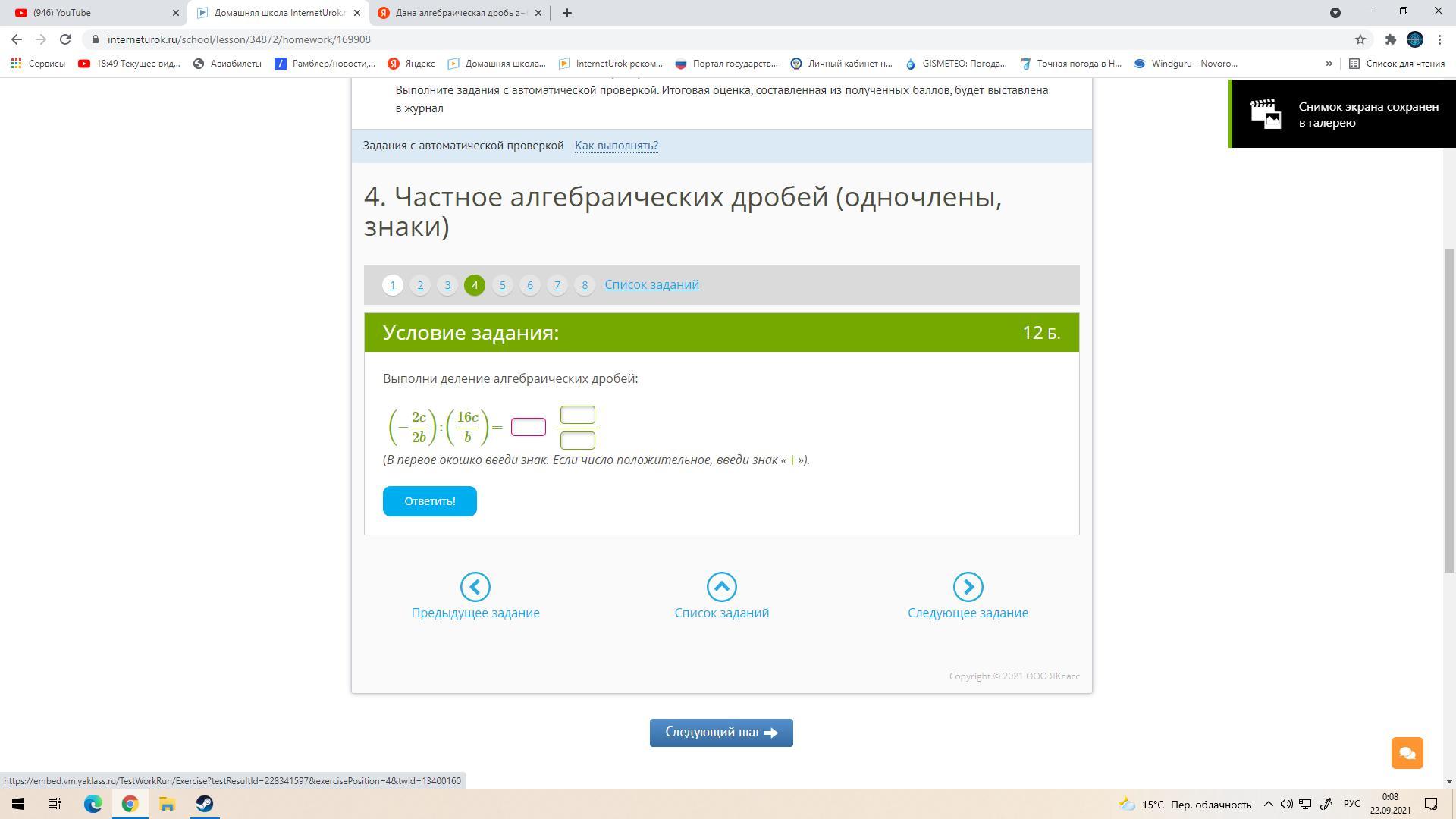
Task: Click the Следующий шаг button
Action: [x=721, y=733]
